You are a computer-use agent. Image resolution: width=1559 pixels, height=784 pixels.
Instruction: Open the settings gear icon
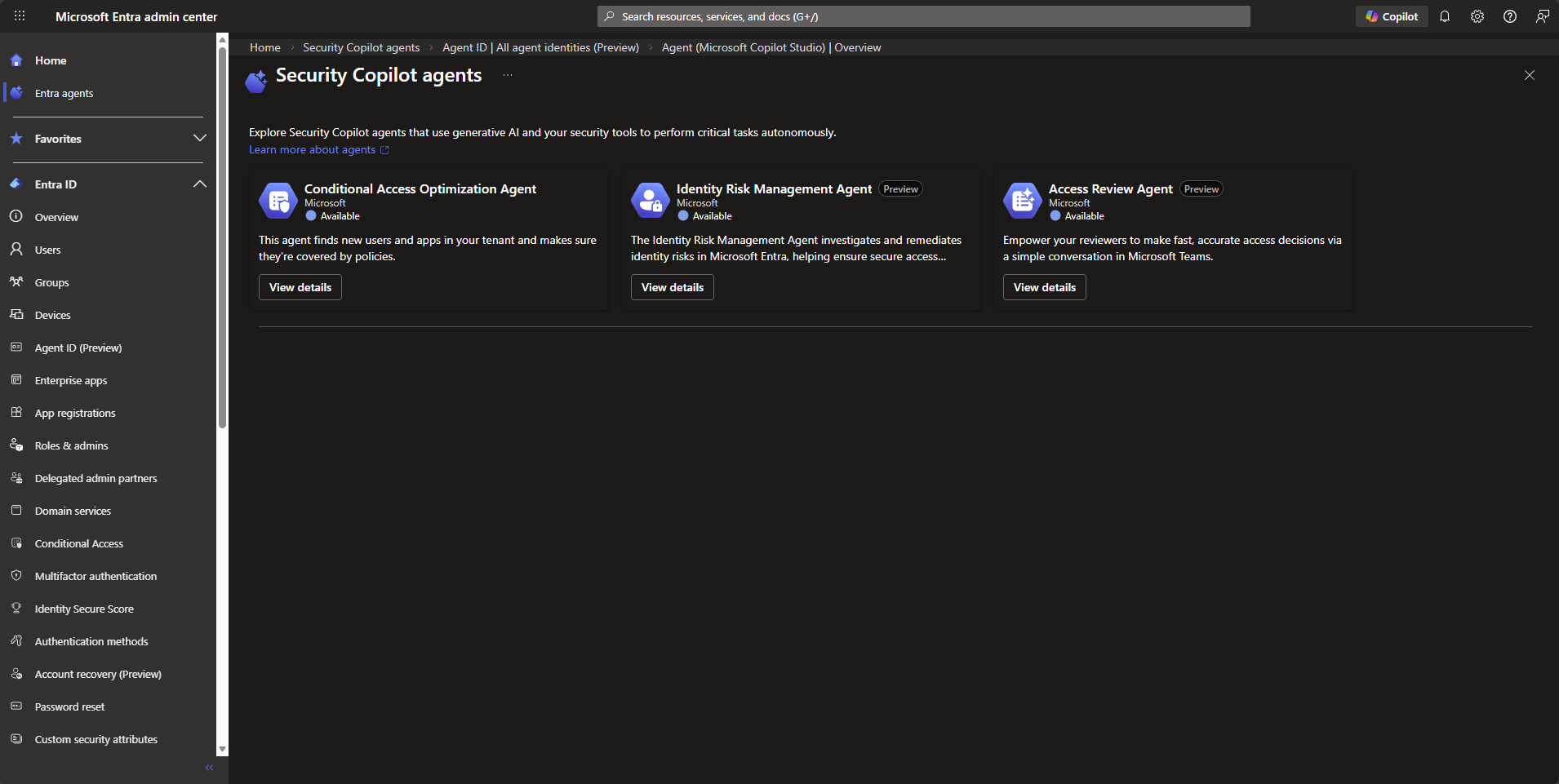[1477, 16]
